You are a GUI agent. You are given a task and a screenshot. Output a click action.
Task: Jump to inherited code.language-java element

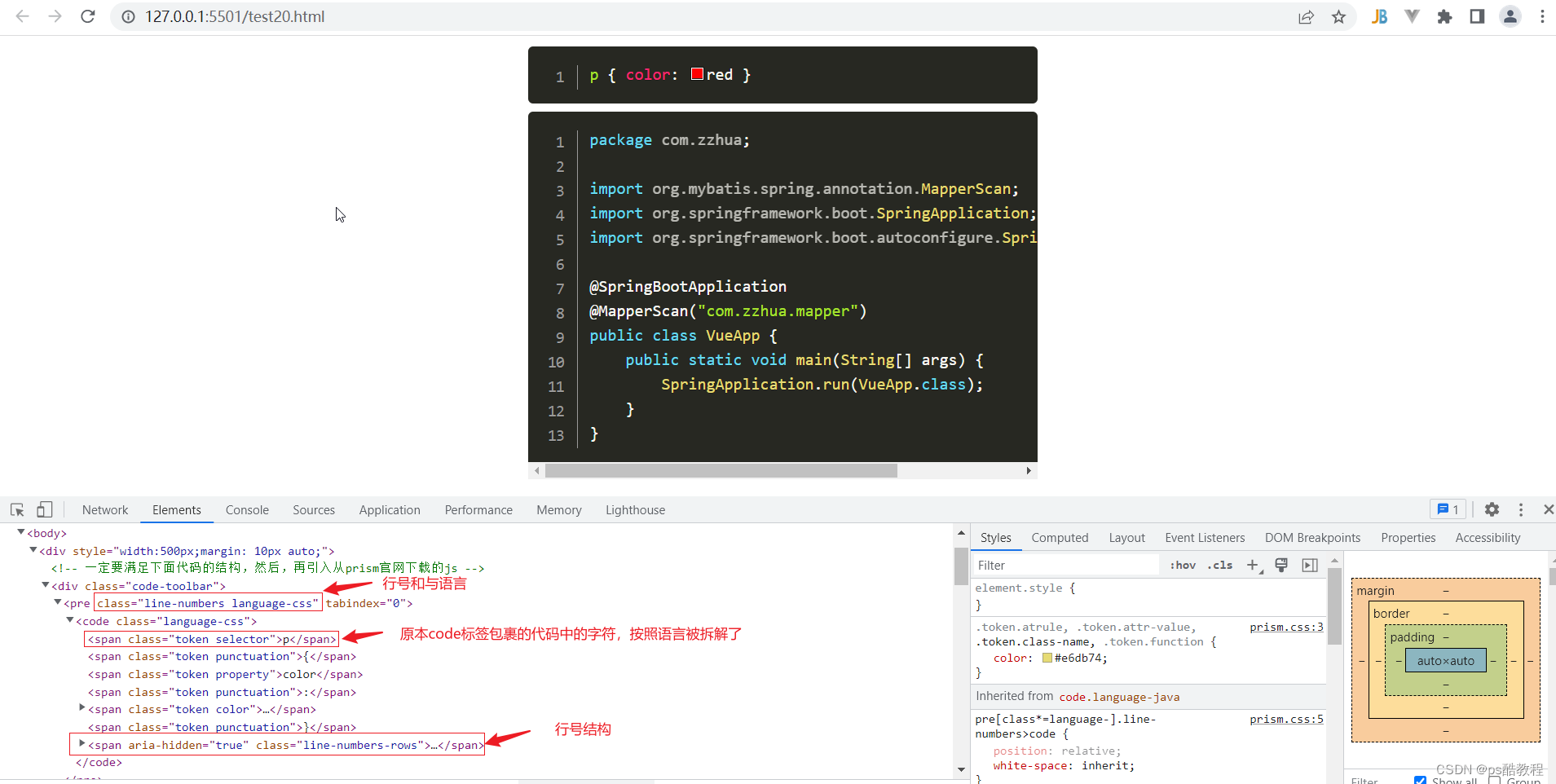pyautogui.click(x=1119, y=697)
